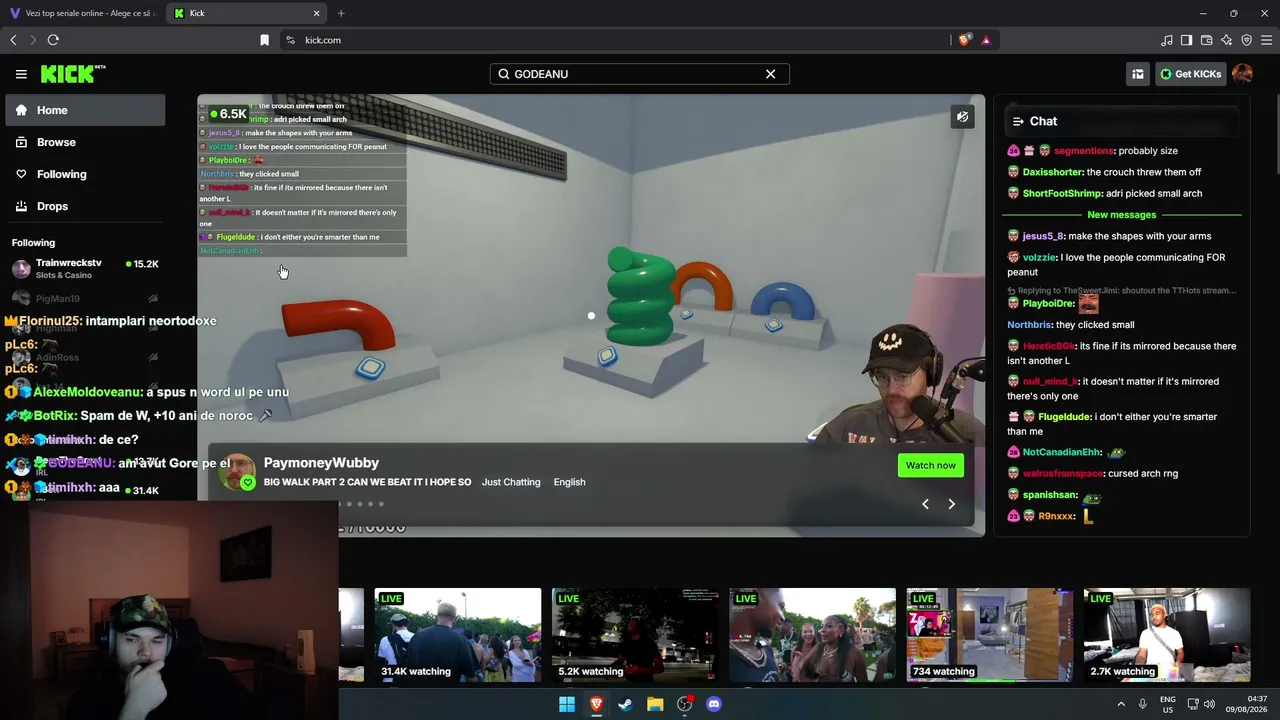The width and height of the screenshot is (1280, 720).
Task: Open the Just Chatting category tag
Action: point(511,482)
